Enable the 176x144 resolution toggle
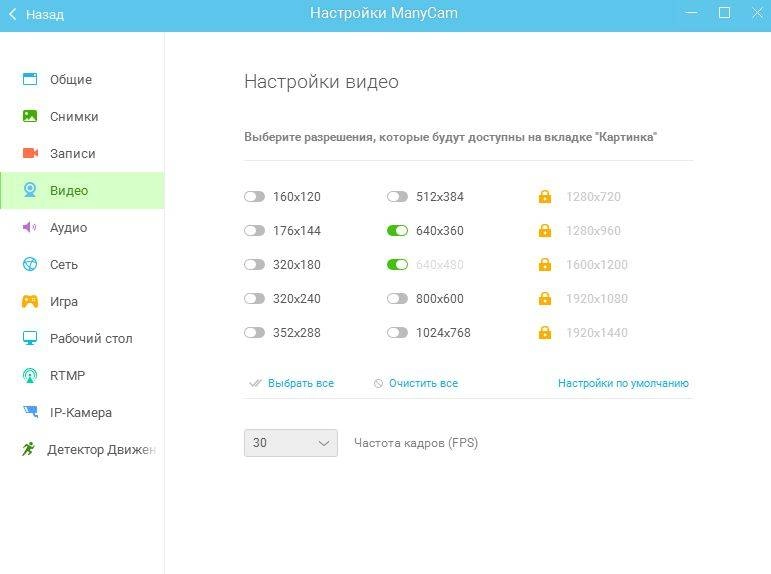Viewport: 771px width, 574px height. (x=254, y=231)
